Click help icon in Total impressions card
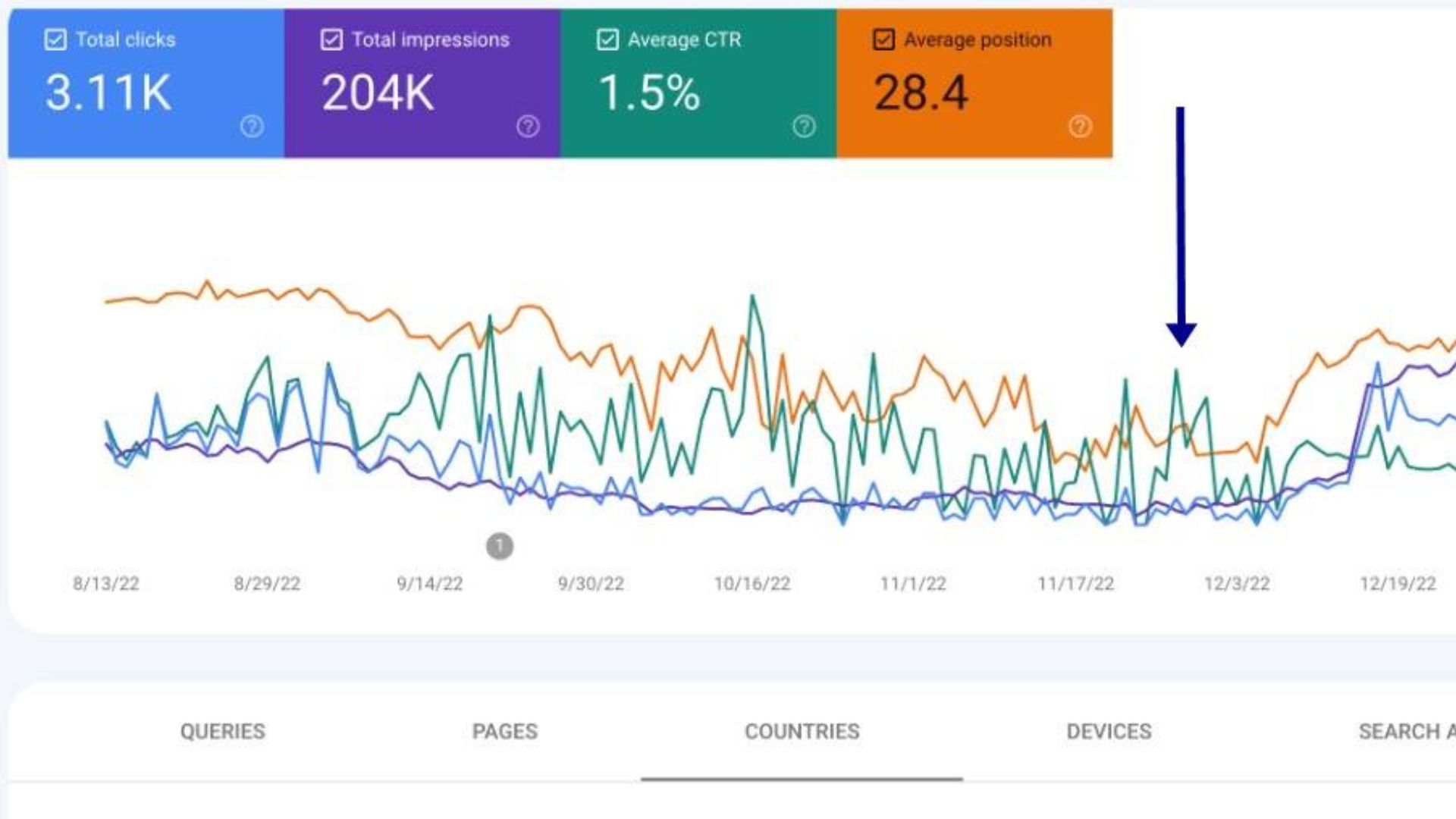Image resolution: width=1456 pixels, height=819 pixels. (x=528, y=126)
